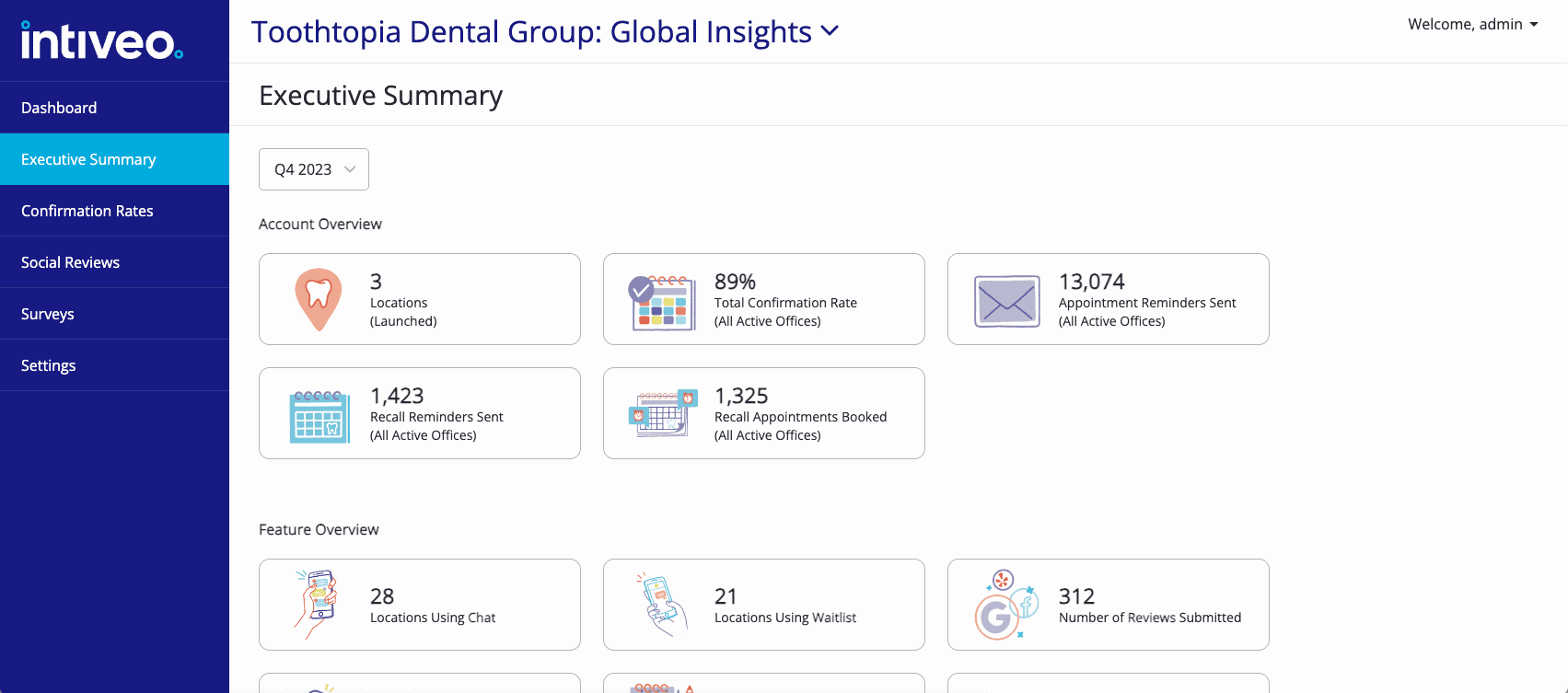Click the 312 Number of Reviews Submitted text
Image resolution: width=1568 pixels, height=693 pixels.
1150,606
